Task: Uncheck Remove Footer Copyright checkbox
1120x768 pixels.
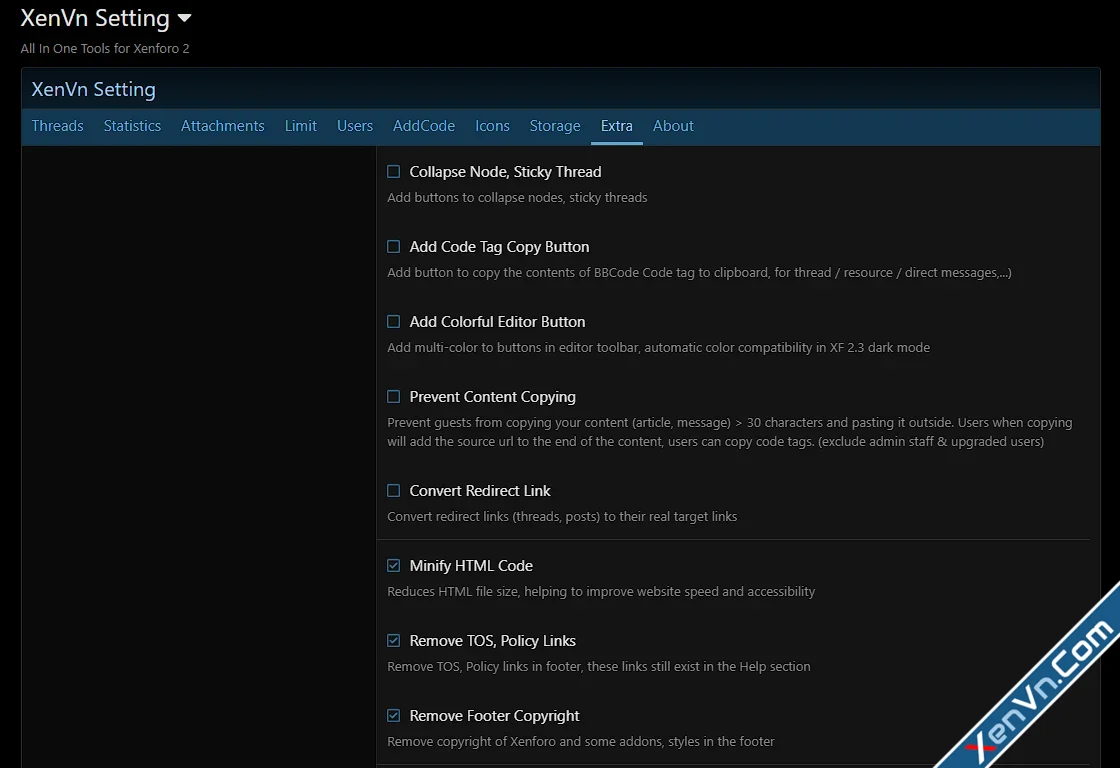Action: point(394,716)
